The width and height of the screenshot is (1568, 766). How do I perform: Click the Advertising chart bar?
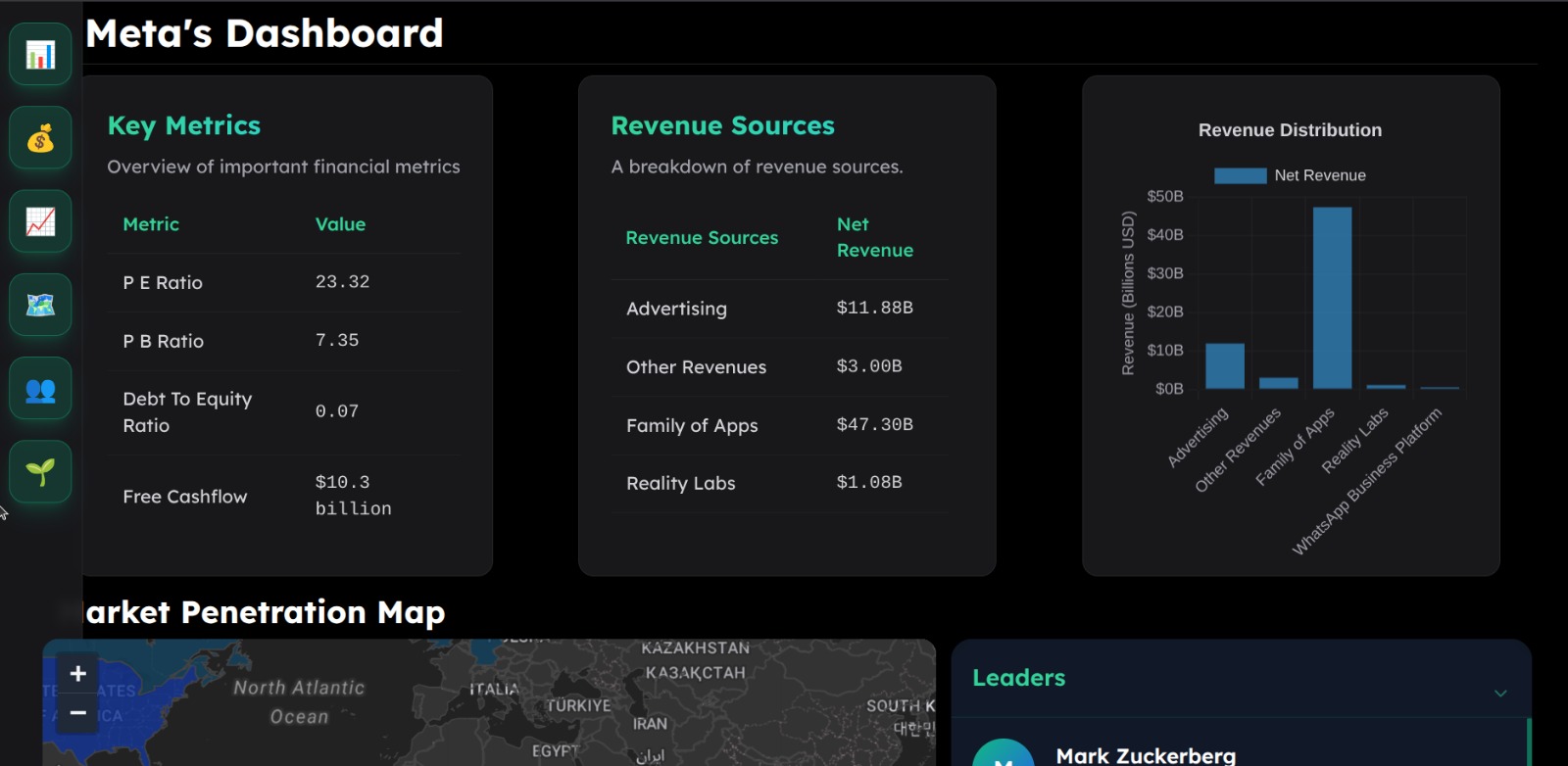coord(1225,366)
